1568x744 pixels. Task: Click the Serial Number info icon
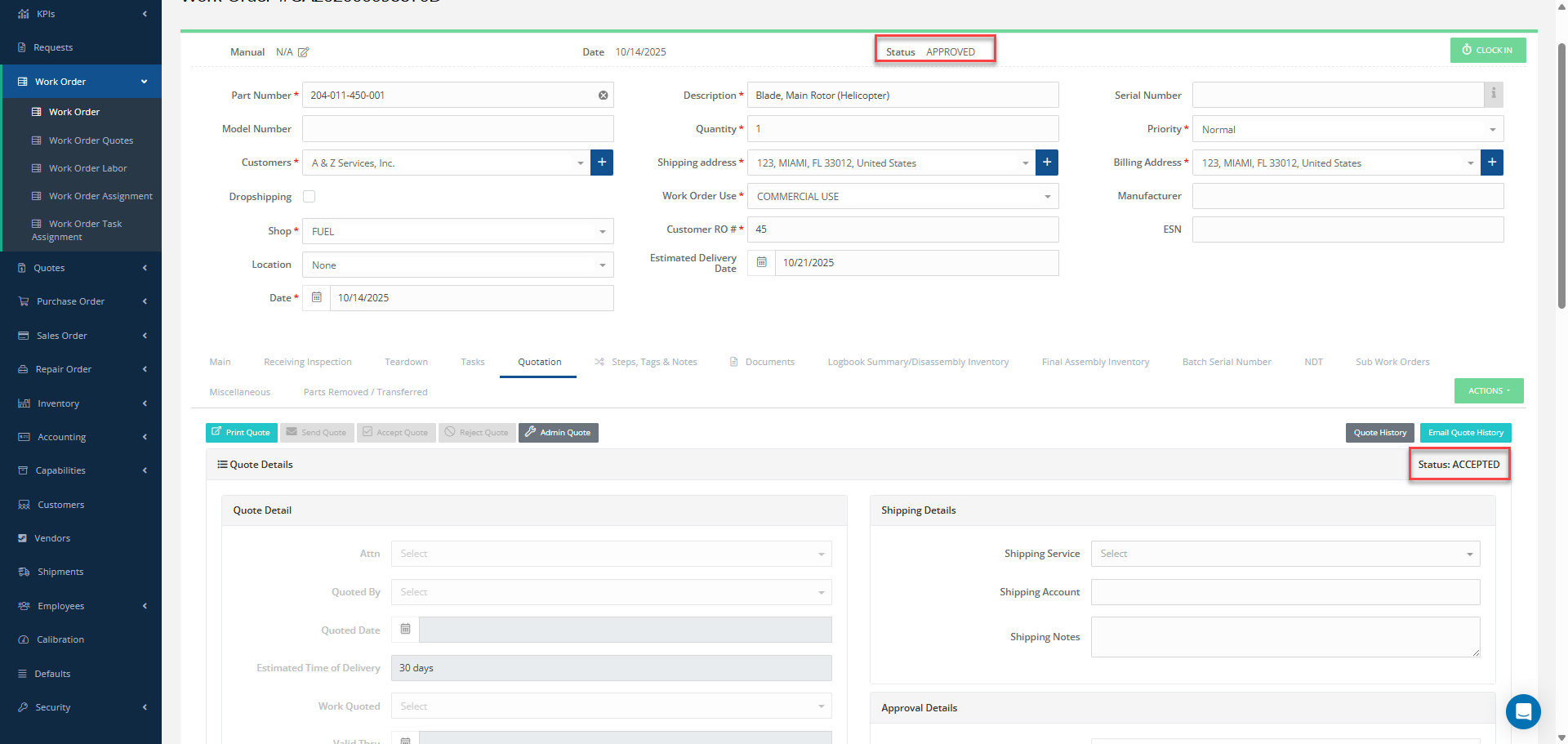[x=1493, y=95]
